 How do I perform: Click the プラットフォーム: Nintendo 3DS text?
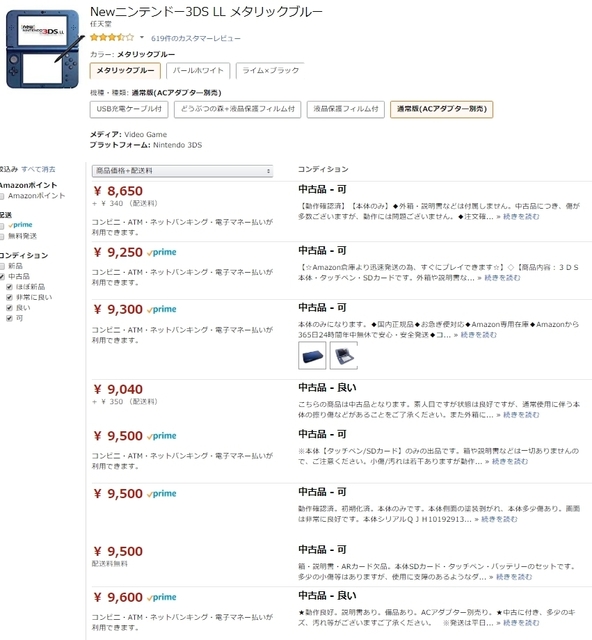point(146,145)
